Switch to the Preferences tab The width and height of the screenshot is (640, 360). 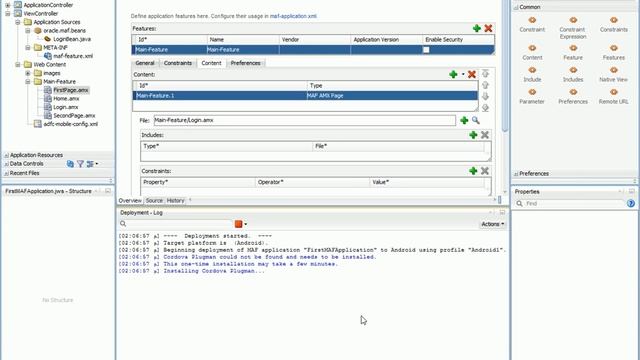point(245,63)
